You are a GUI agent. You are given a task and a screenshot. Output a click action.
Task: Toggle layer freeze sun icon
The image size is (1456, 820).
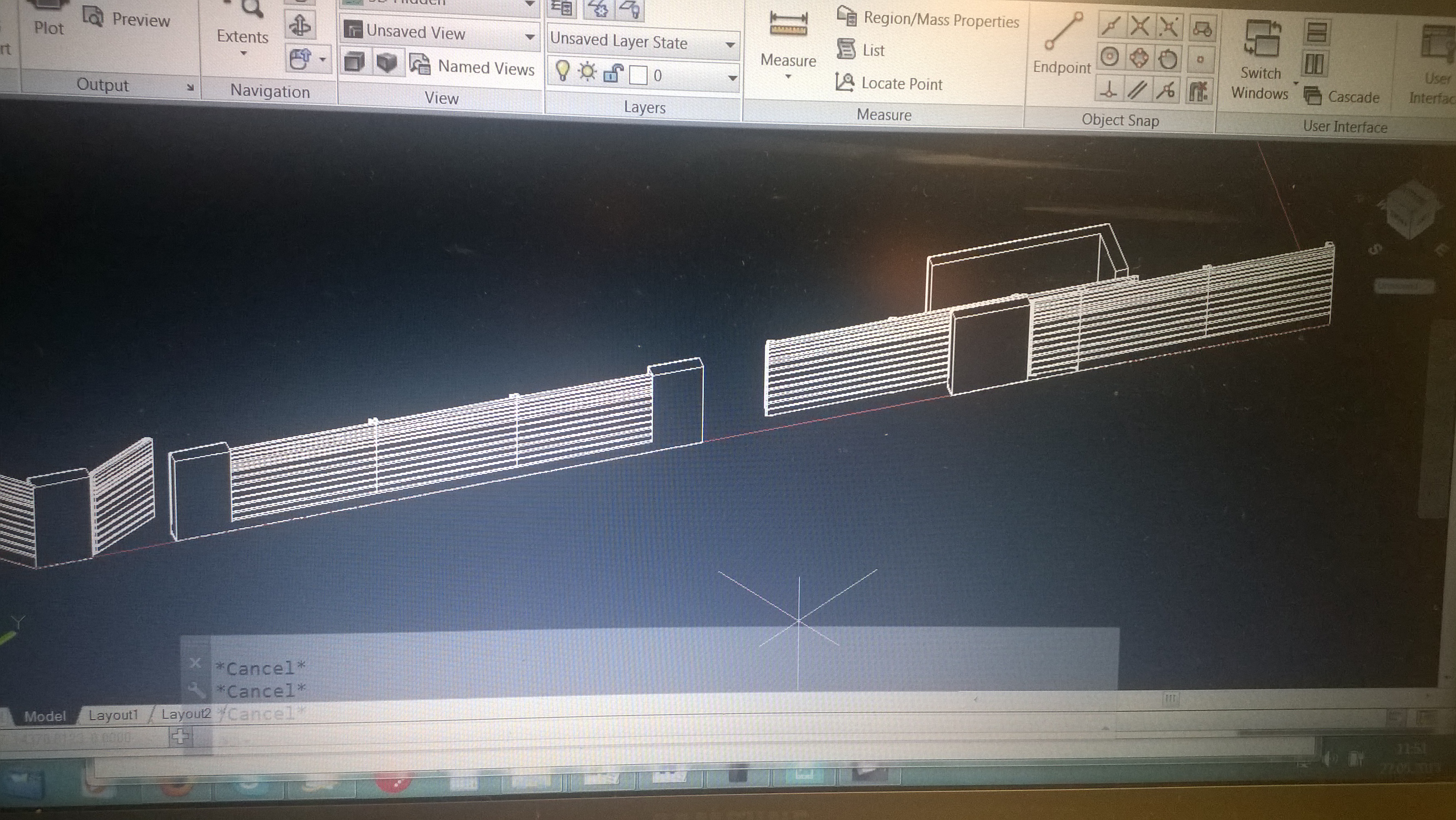588,72
